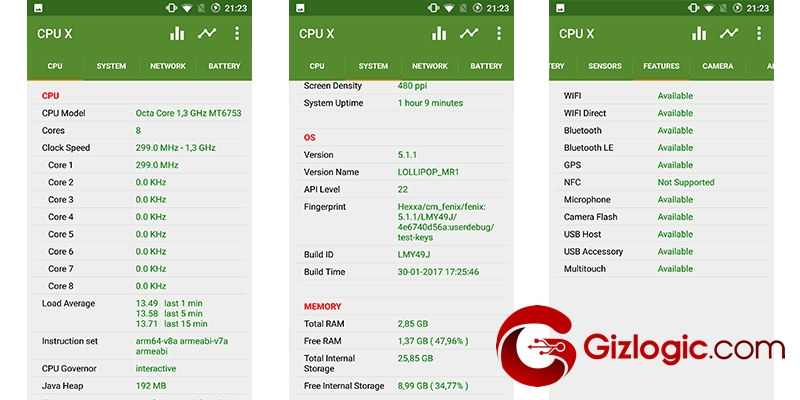Tap OS Version value 5.1.1
Screen dimensions: 800x400
tap(408, 155)
